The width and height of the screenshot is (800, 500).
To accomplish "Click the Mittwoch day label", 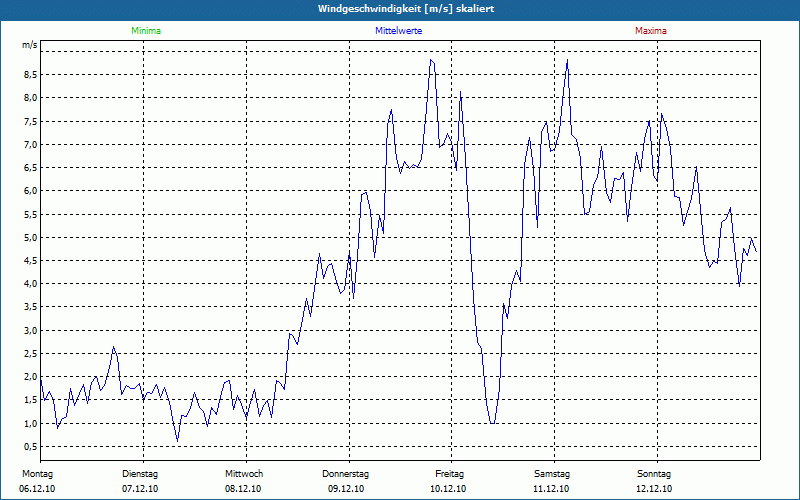I will (x=244, y=474).
